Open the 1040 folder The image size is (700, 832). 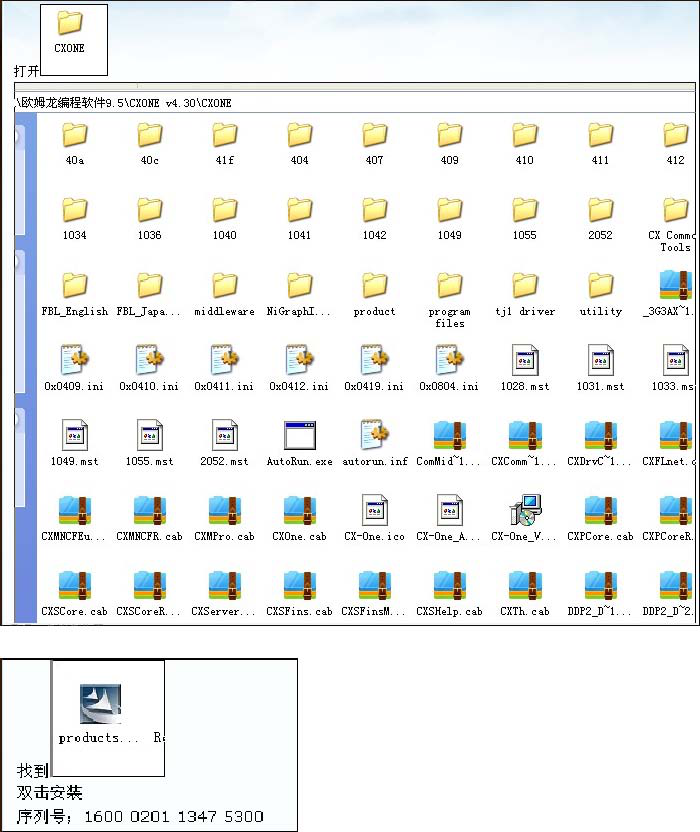click(224, 219)
